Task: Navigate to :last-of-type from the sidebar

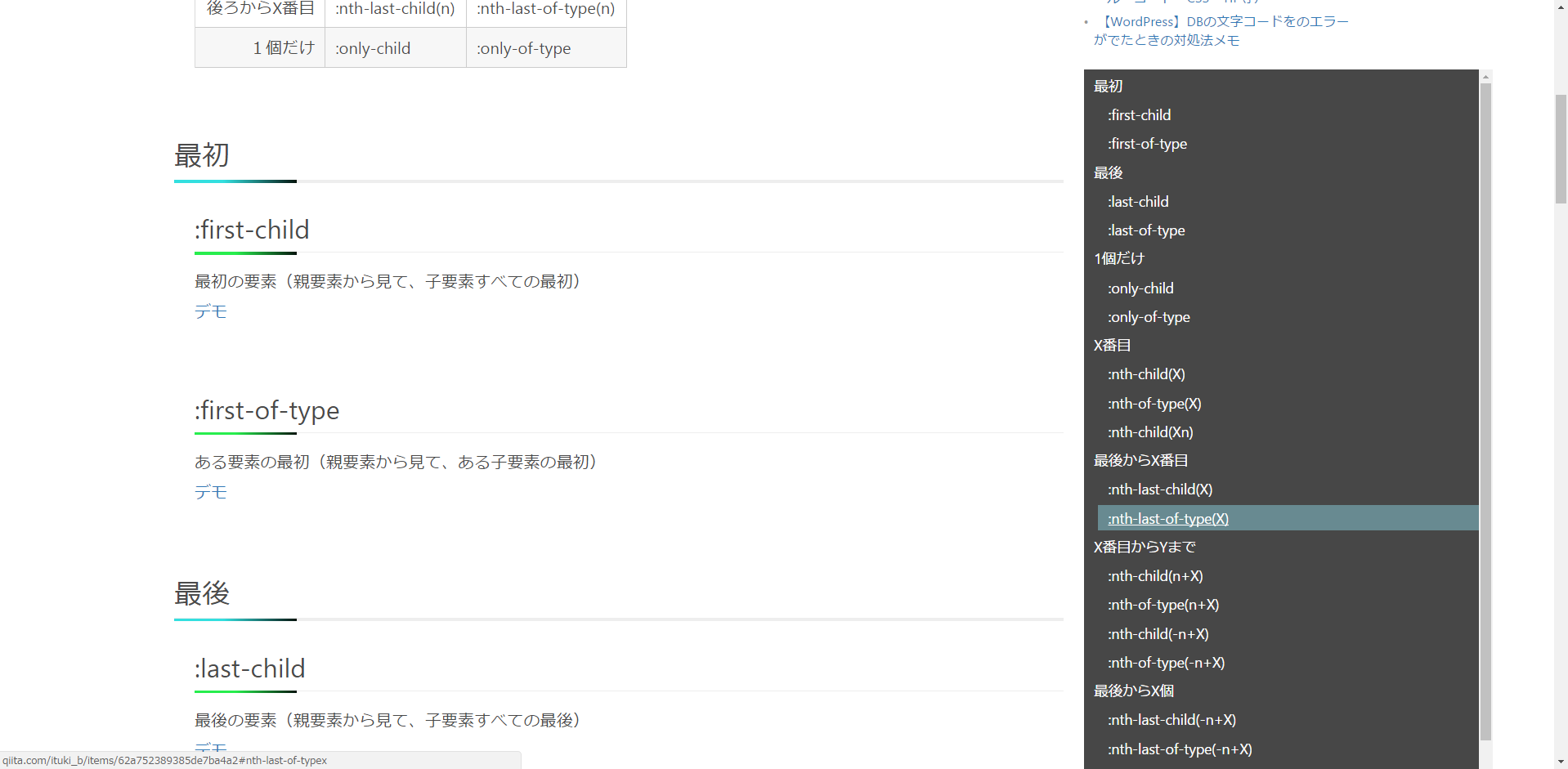Action: [1145, 230]
